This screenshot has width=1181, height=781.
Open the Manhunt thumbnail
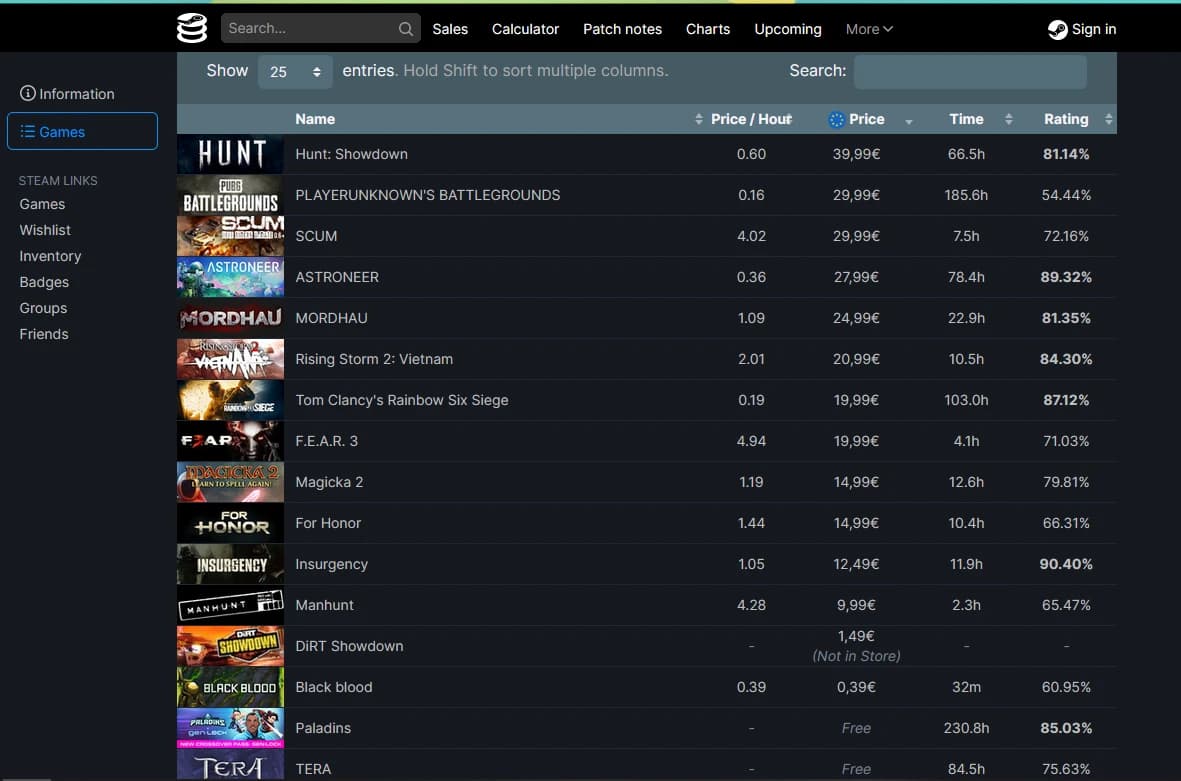click(x=230, y=606)
